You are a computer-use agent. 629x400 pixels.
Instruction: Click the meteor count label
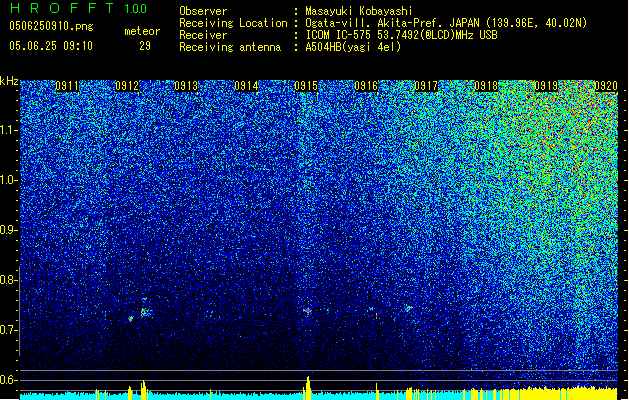[x=142, y=31]
